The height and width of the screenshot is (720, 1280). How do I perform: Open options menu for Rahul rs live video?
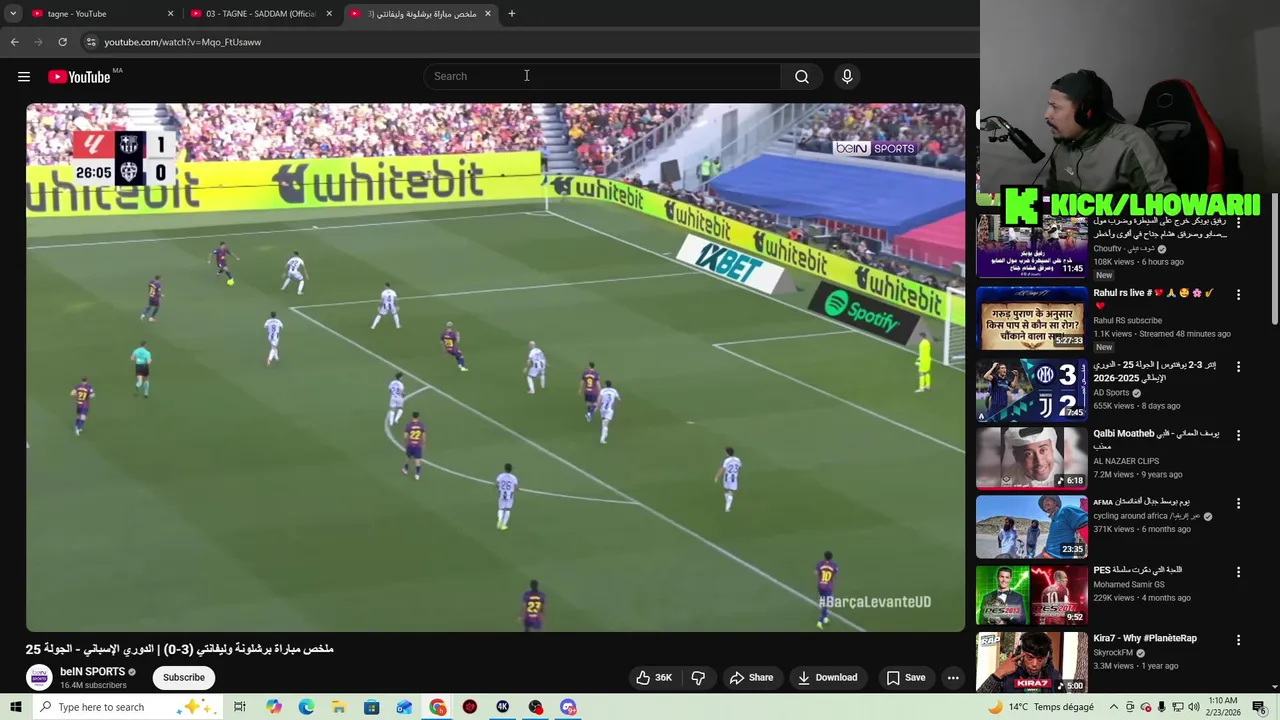pos(1238,295)
